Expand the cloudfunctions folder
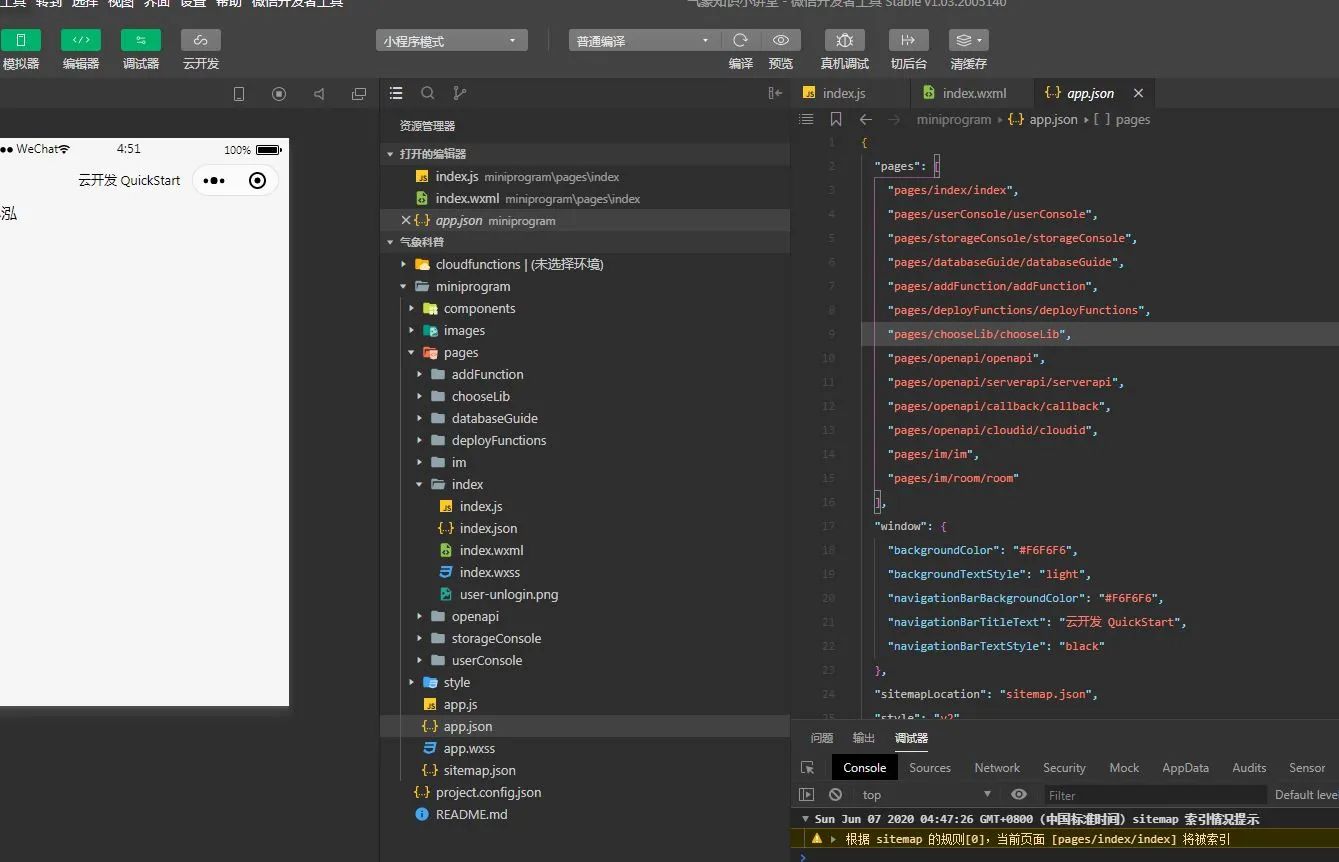 [404, 264]
